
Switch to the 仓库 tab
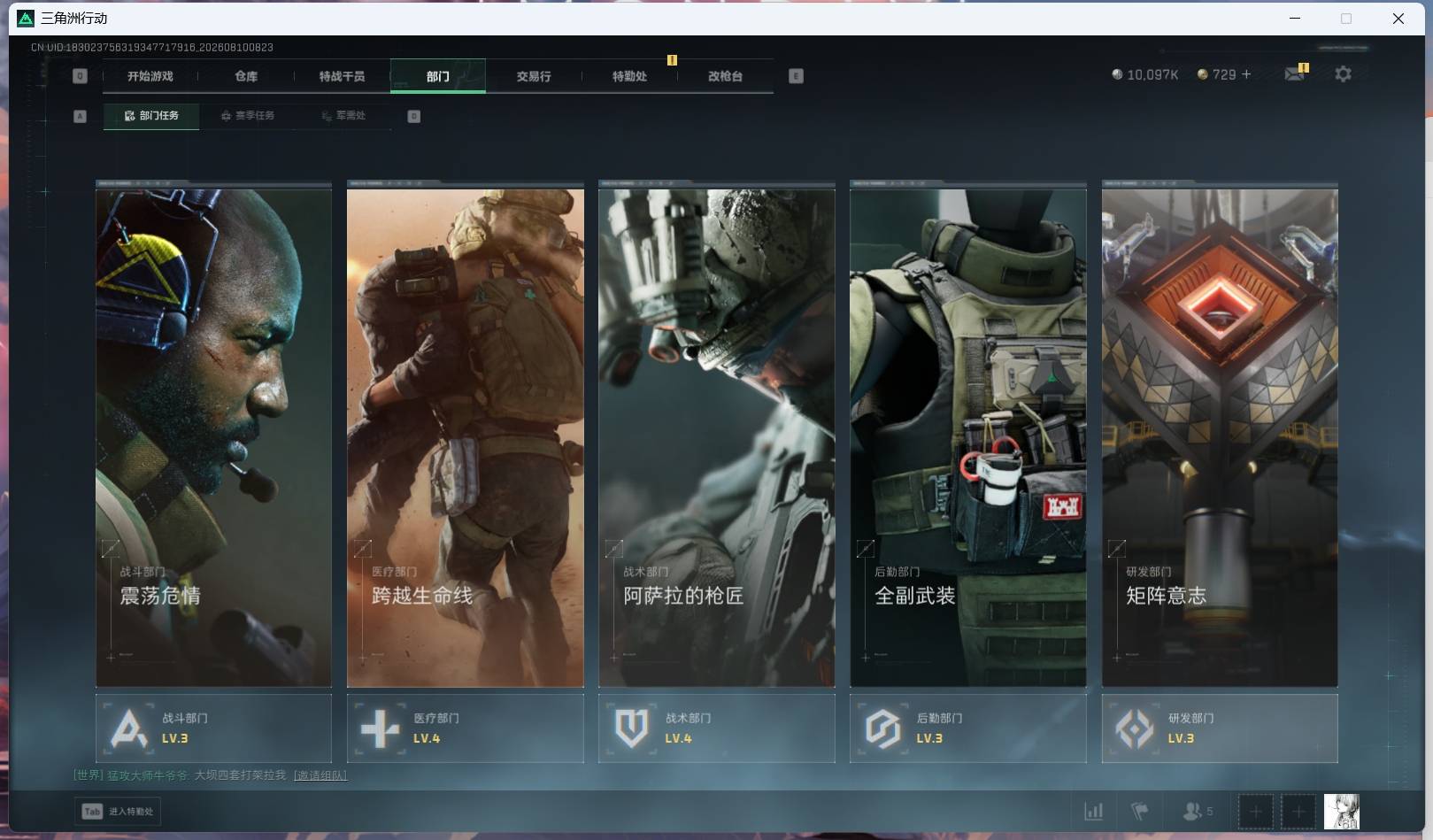(246, 76)
